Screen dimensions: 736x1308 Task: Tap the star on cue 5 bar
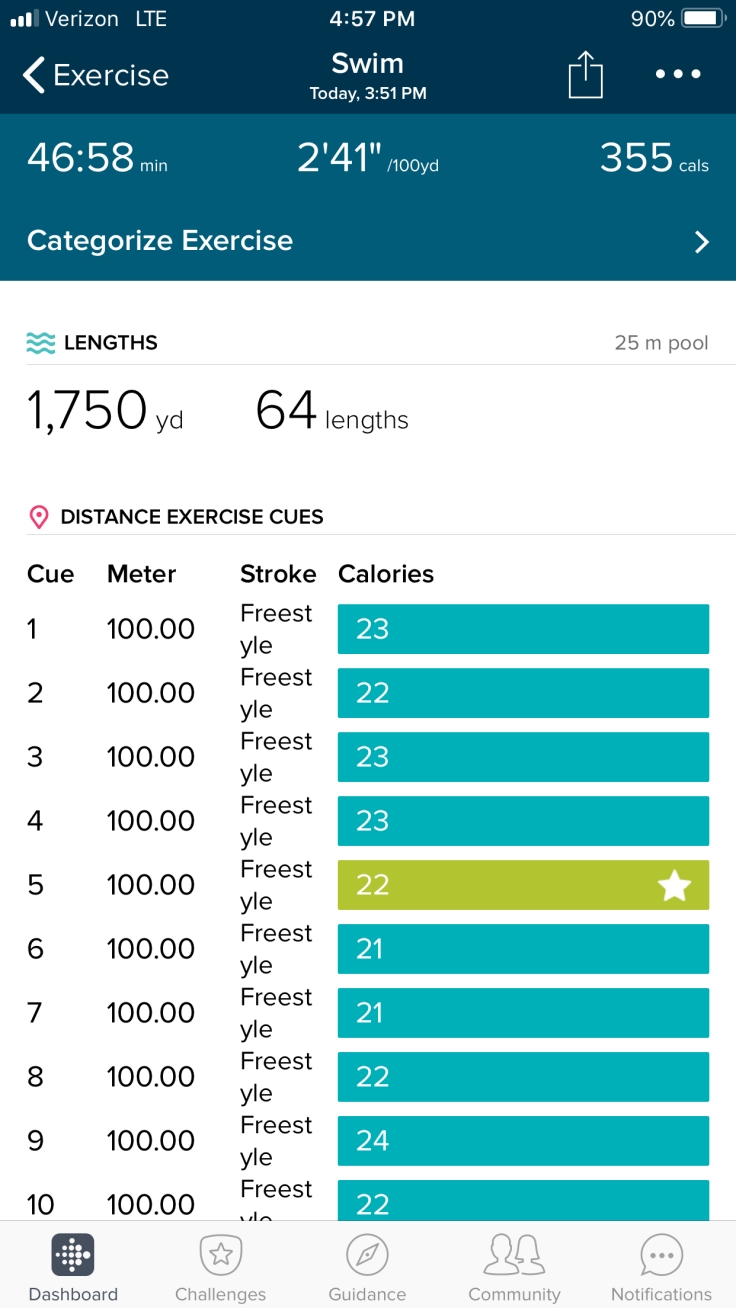click(674, 885)
